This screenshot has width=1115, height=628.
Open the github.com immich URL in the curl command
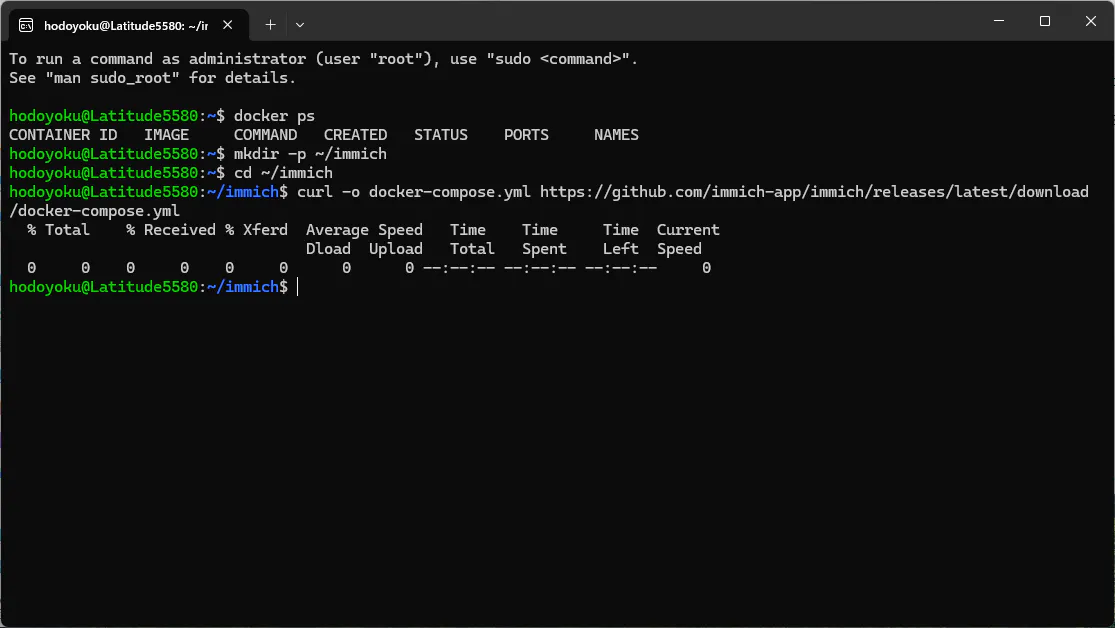(814, 192)
